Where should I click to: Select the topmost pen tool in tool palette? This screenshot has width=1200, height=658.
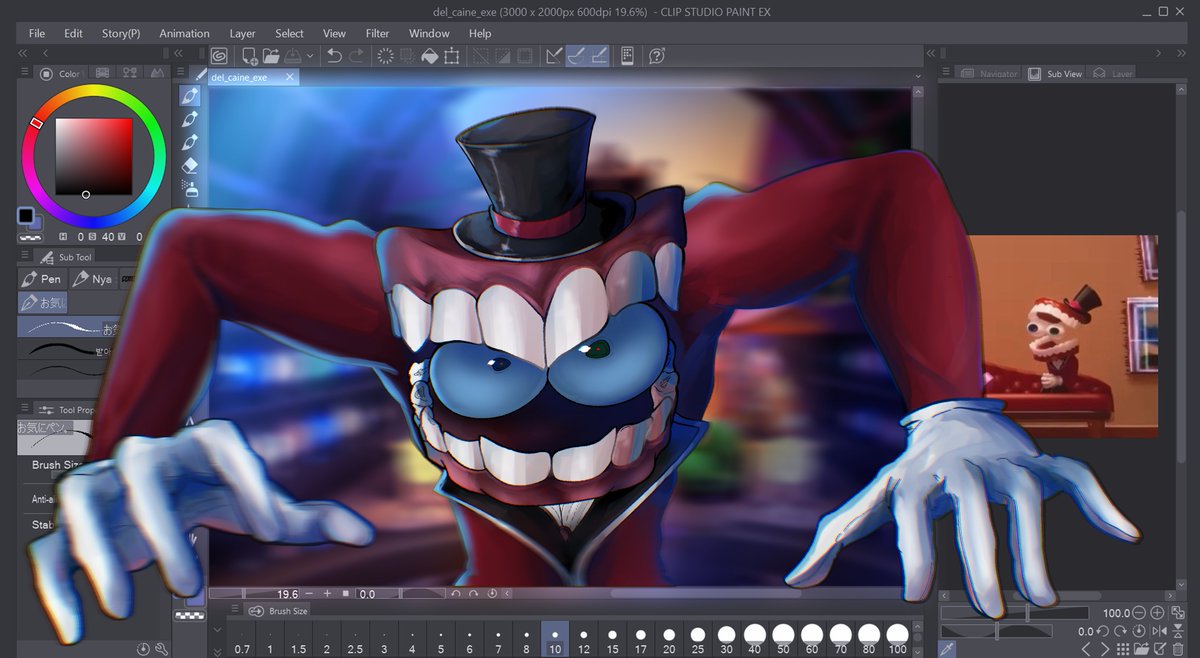191,96
